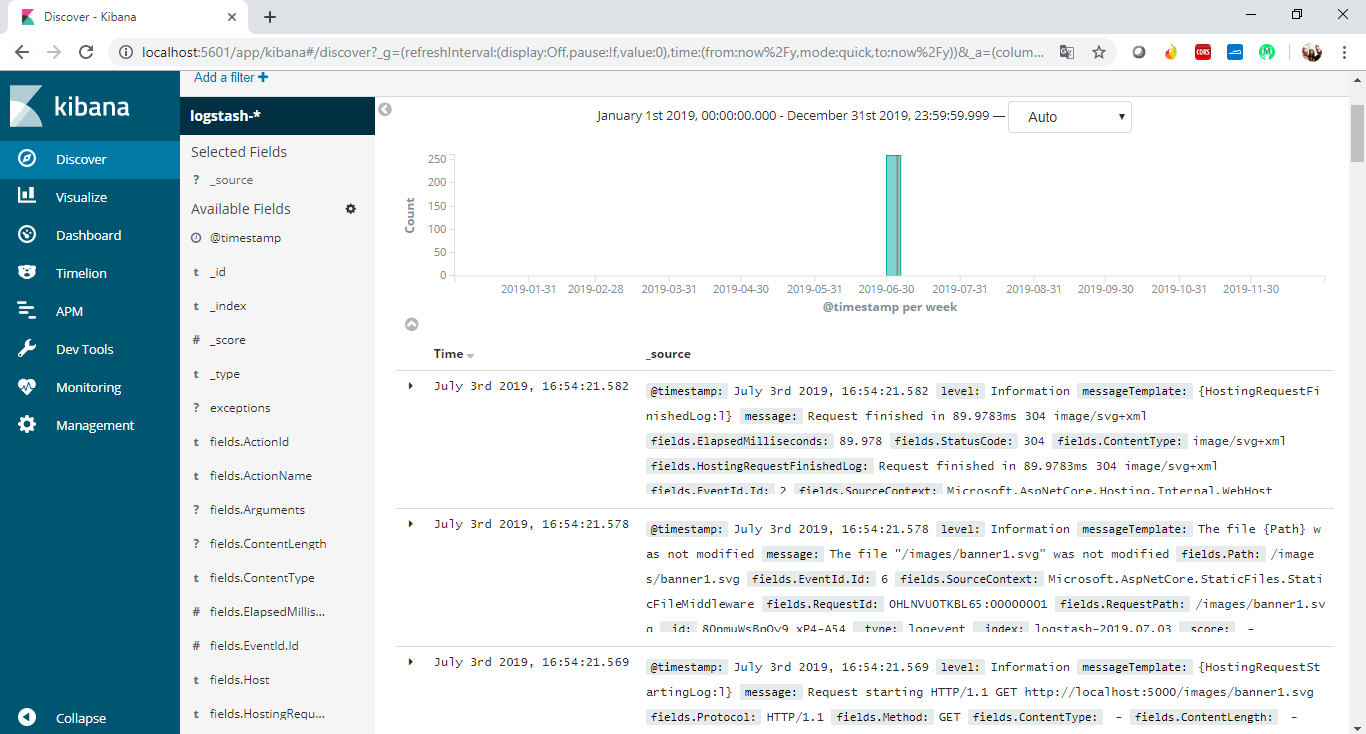Expand the first document row details

409,385
